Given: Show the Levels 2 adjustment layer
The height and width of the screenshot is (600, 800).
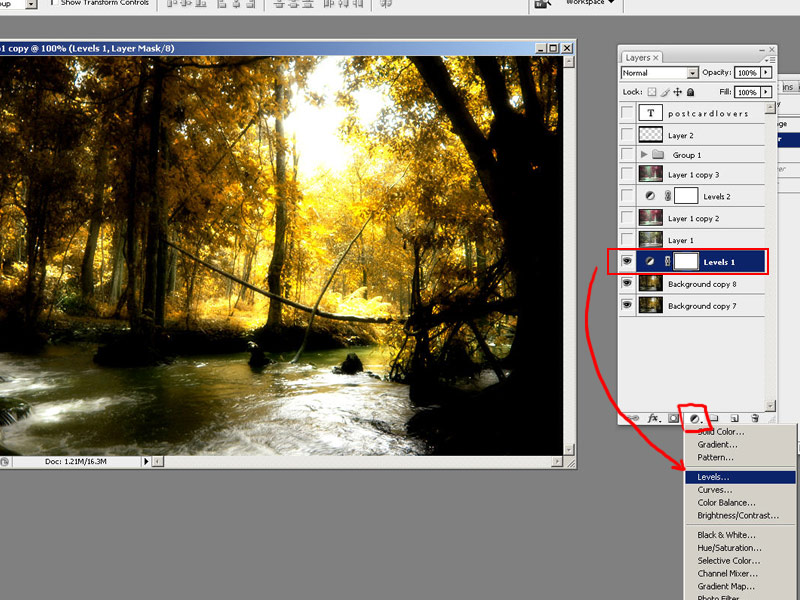Looking at the screenshot, I should [627, 196].
